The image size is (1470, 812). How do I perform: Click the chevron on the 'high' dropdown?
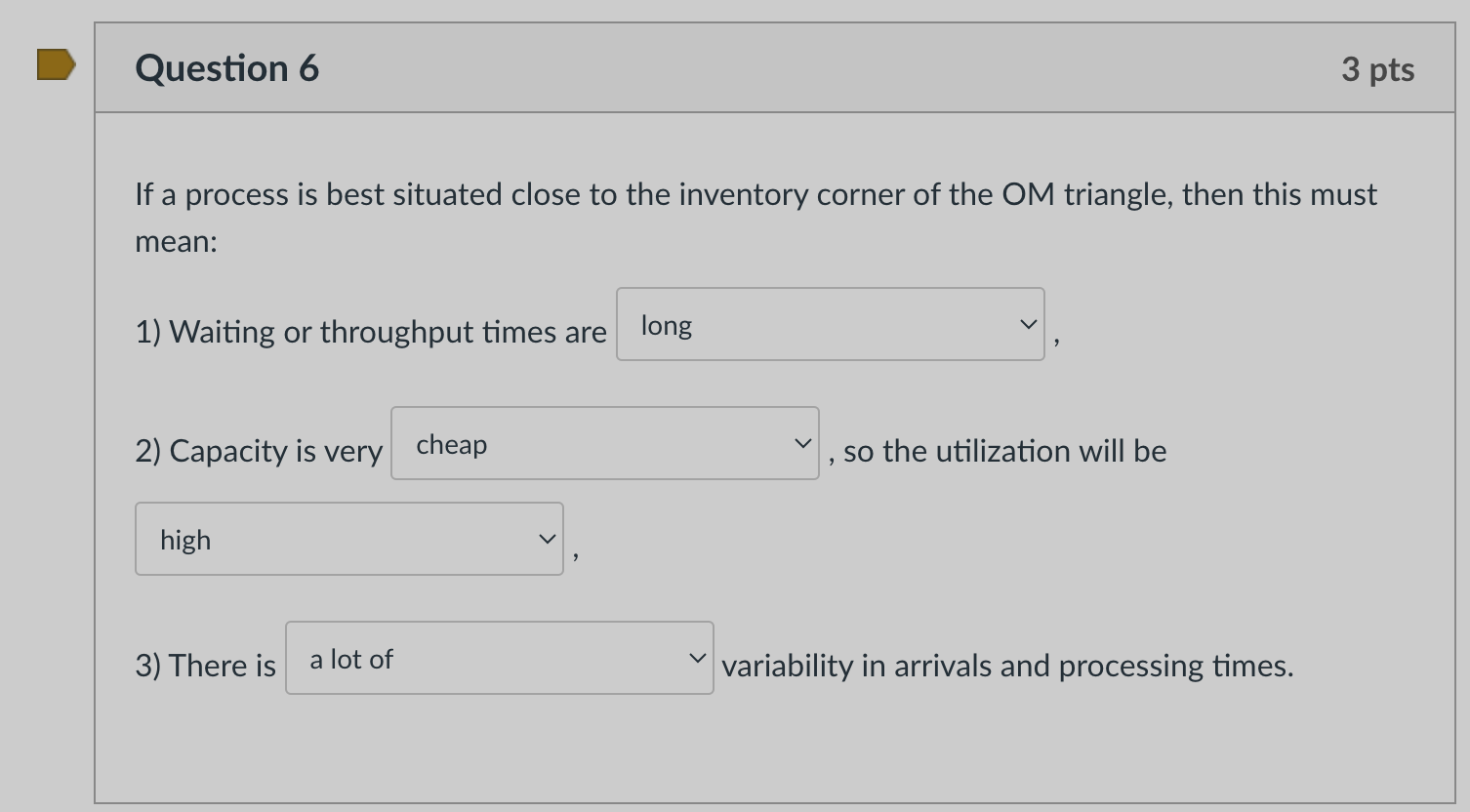(546, 538)
